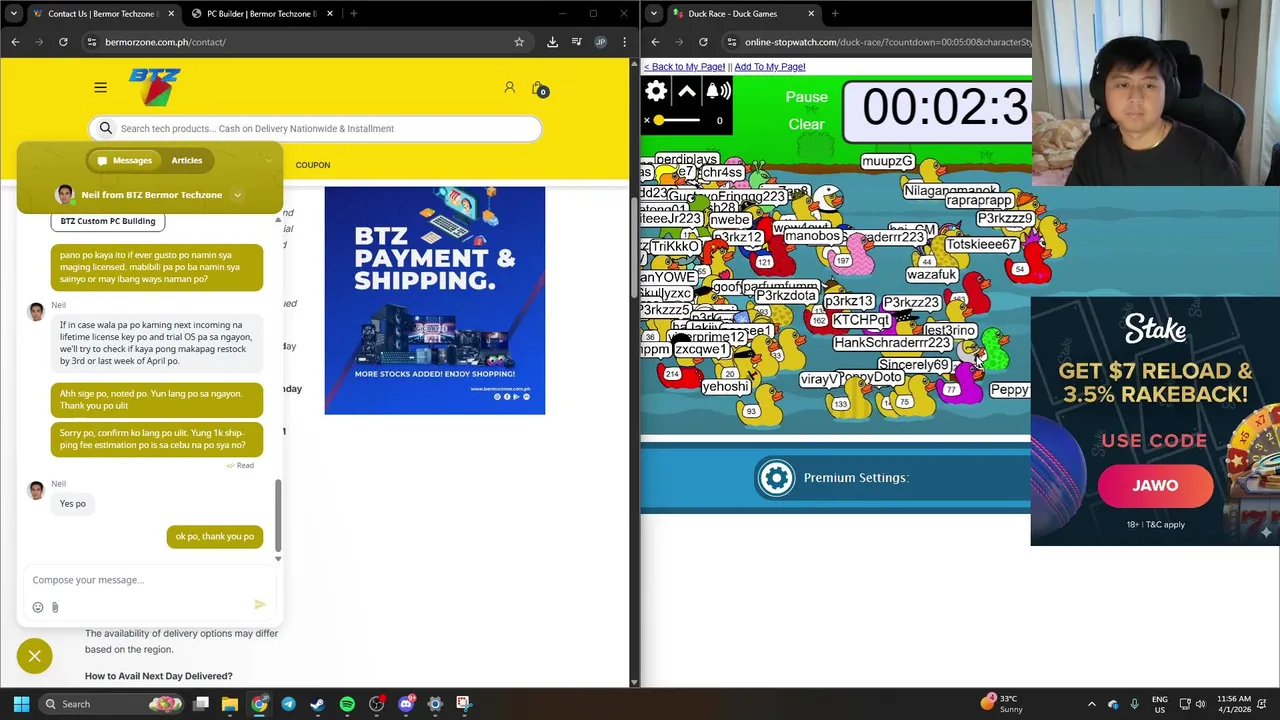Screen dimensions: 1280x720
Task: Open Telegram from the taskbar
Action: [x=288, y=704]
